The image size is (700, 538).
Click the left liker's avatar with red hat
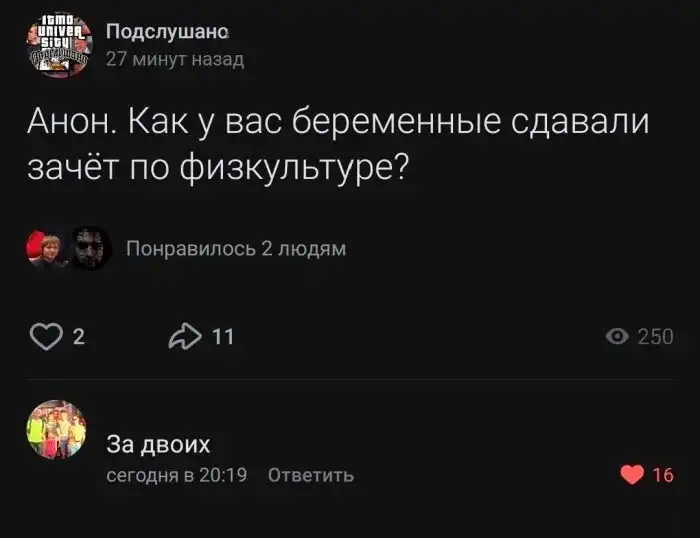pyautogui.click(x=47, y=249)
